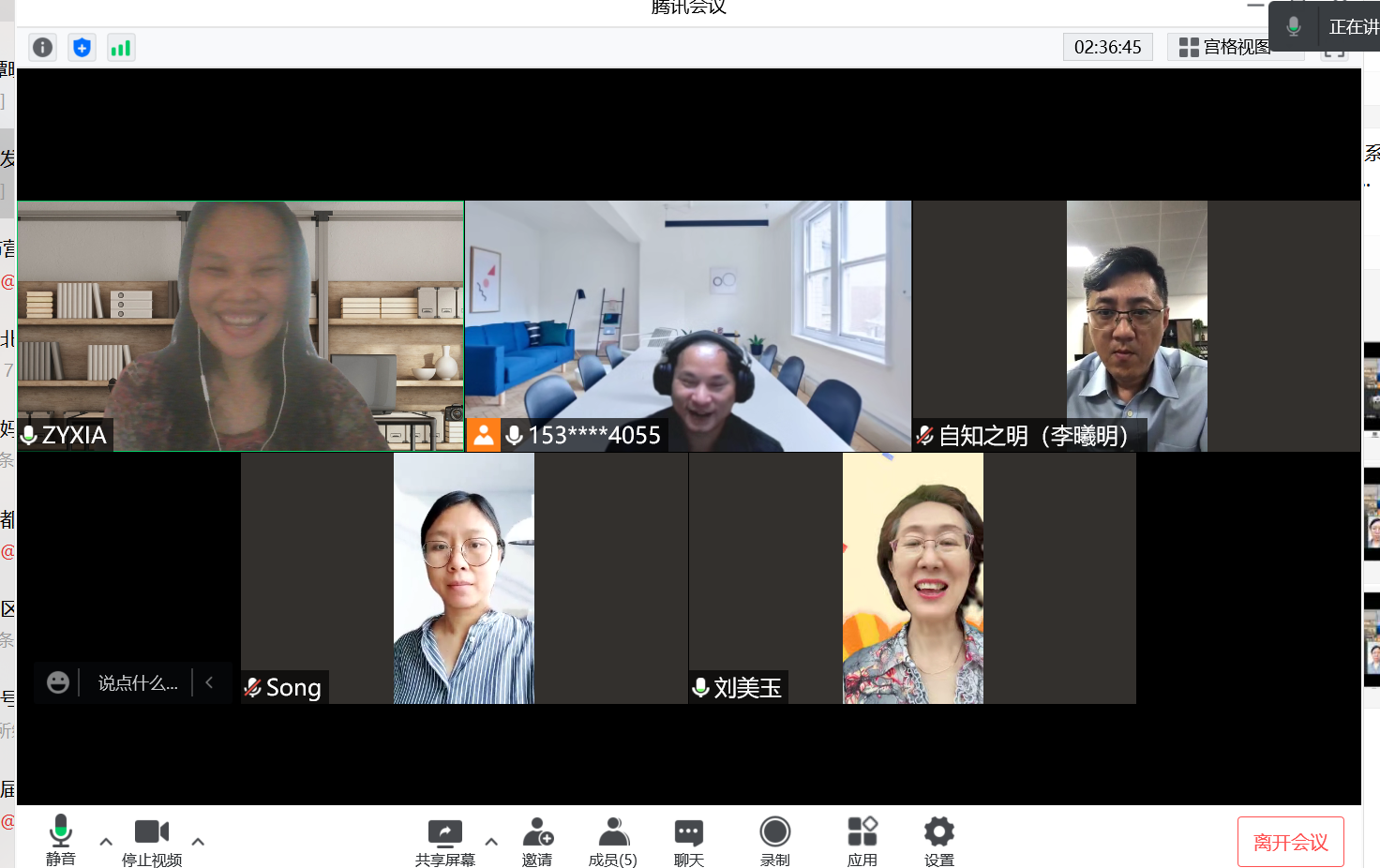This screenshot has height=868, width=1380.
Task: Click the share screen button
Action: coord(445,841)
